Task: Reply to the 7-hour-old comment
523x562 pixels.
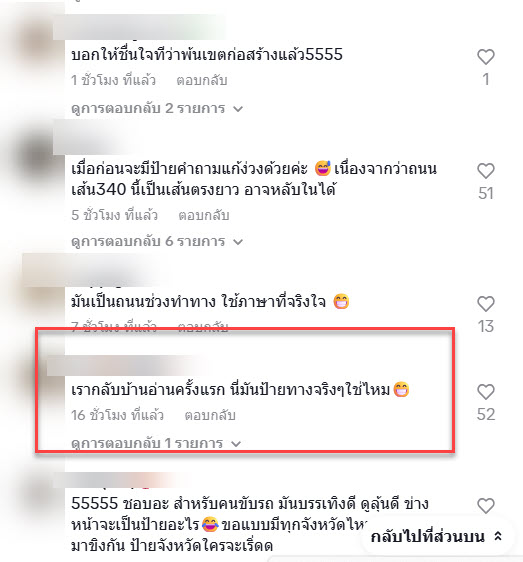Action: (x=203, y=327)
